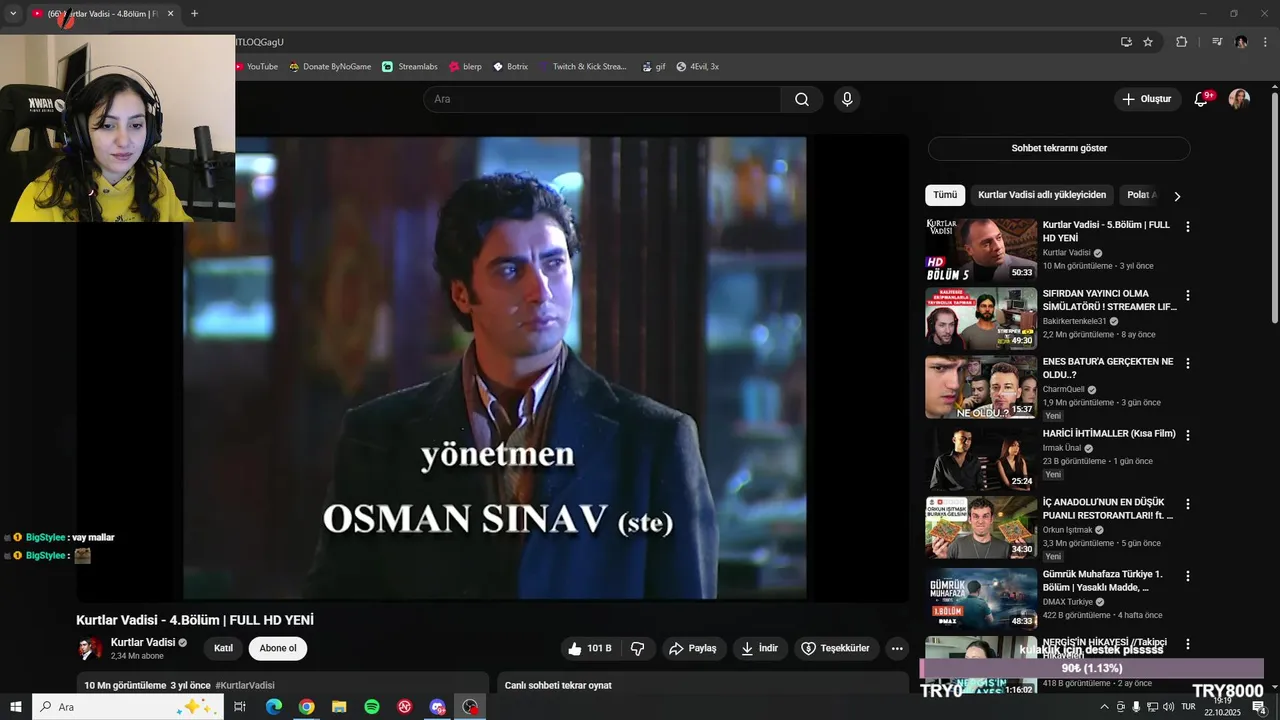Click Oluştur create button
The width and height of the screenshot is (1280, 720).
tap(1147, 99)
